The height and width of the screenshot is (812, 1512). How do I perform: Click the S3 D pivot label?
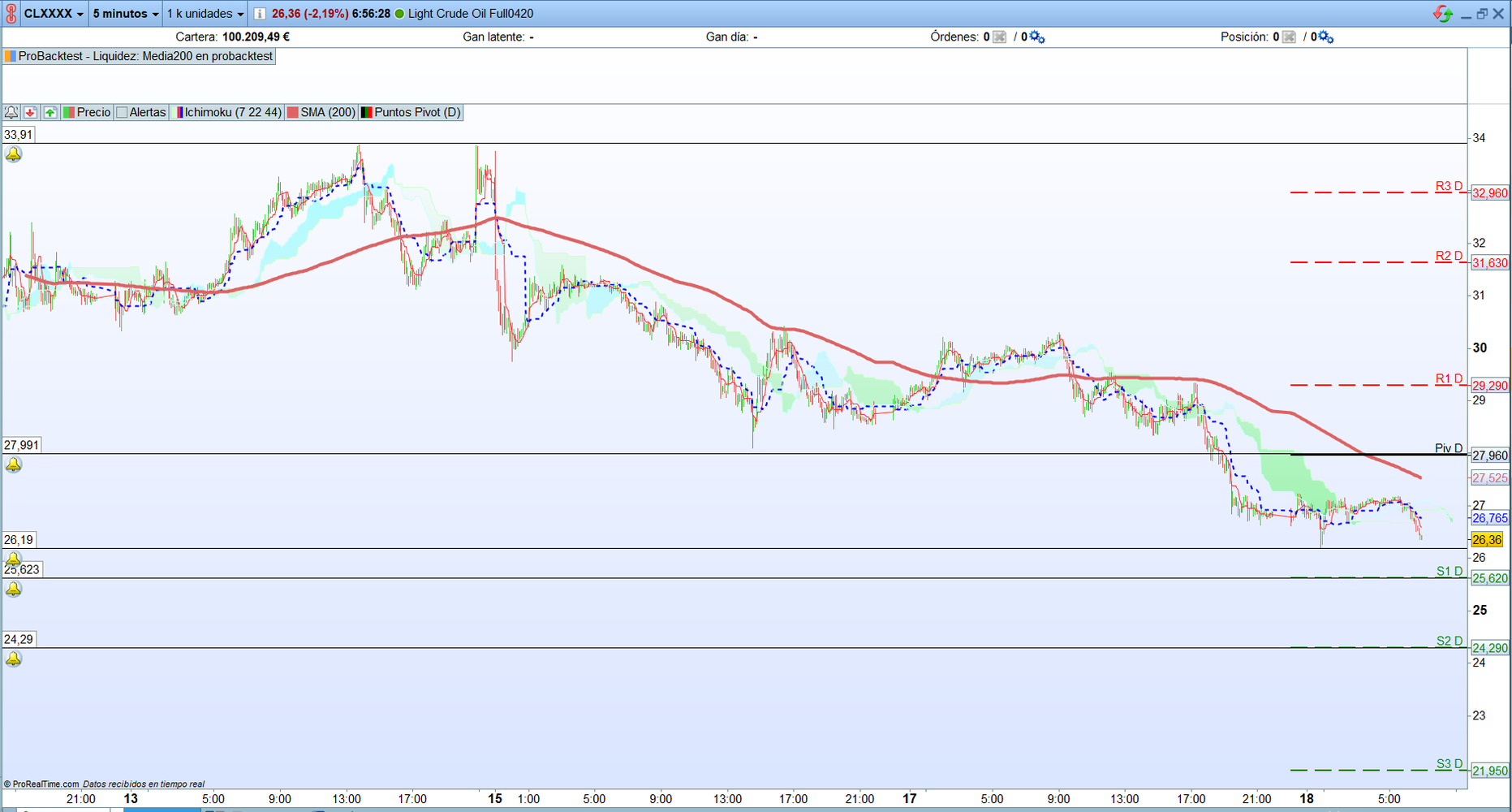click(1450, 763)
